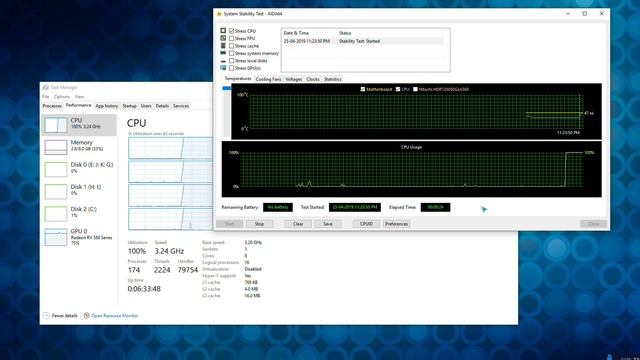Click the AIDA64 title bar flame icon
This screenshot has height=360, width=640.
[219, 13]
